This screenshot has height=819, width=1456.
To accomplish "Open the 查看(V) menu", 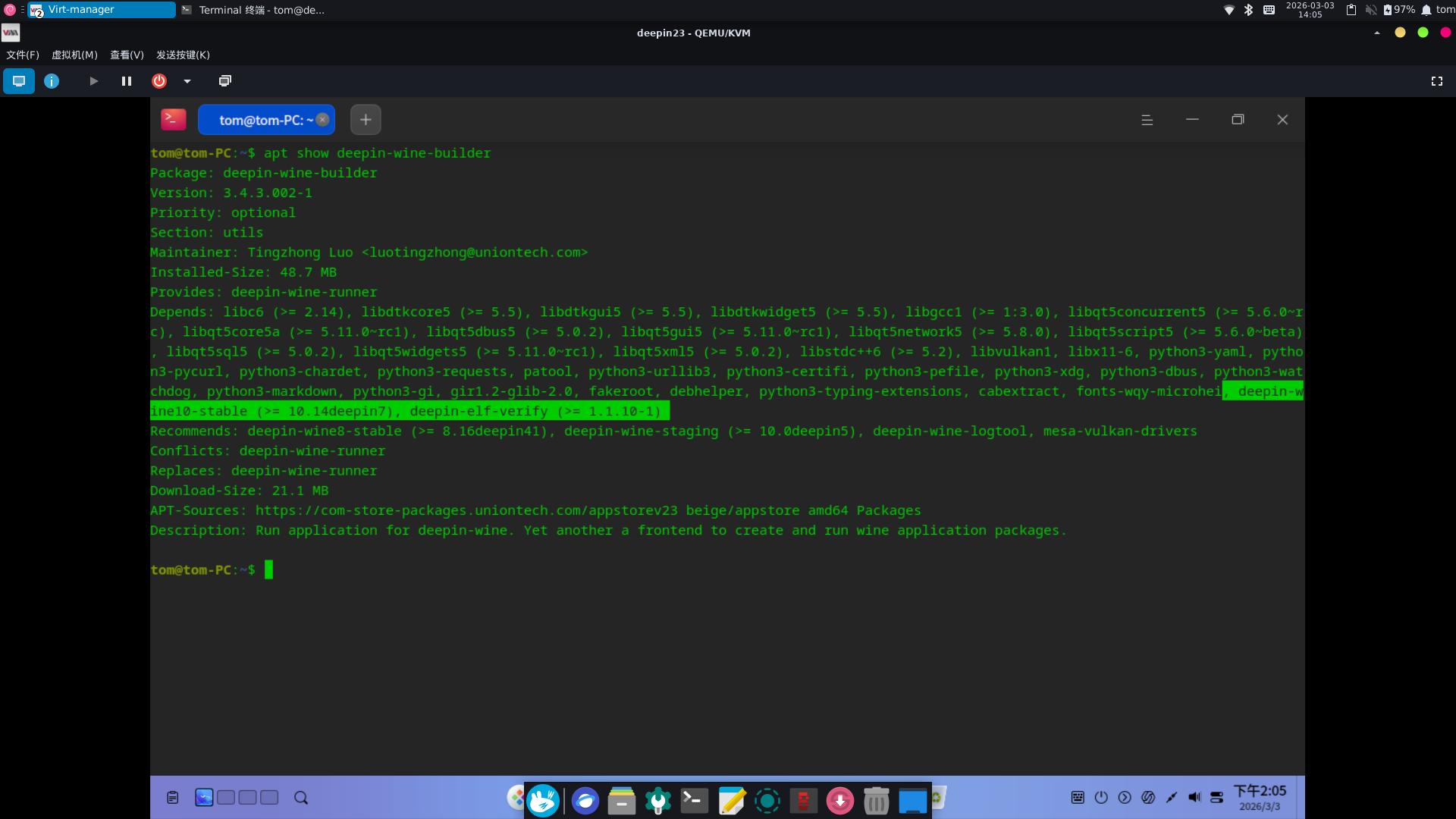I will (127, 55).
